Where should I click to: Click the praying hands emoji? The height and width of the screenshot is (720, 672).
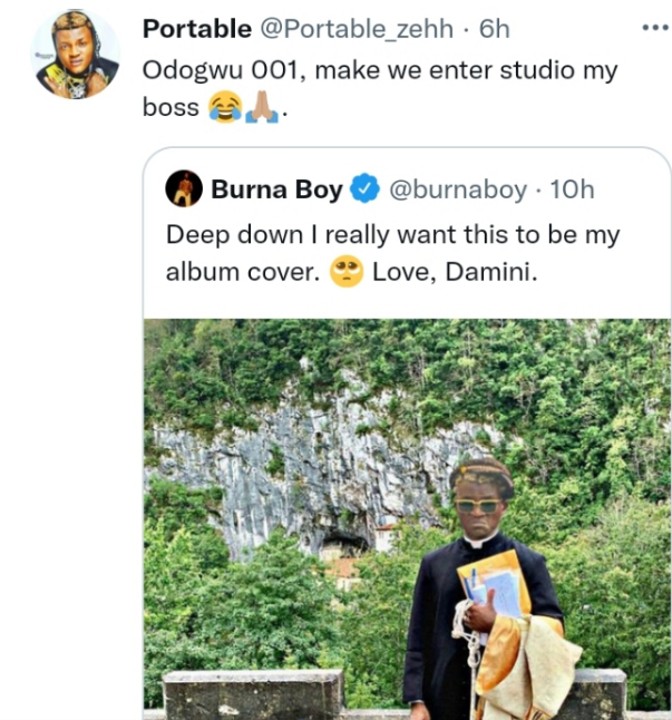click(262, 107)
